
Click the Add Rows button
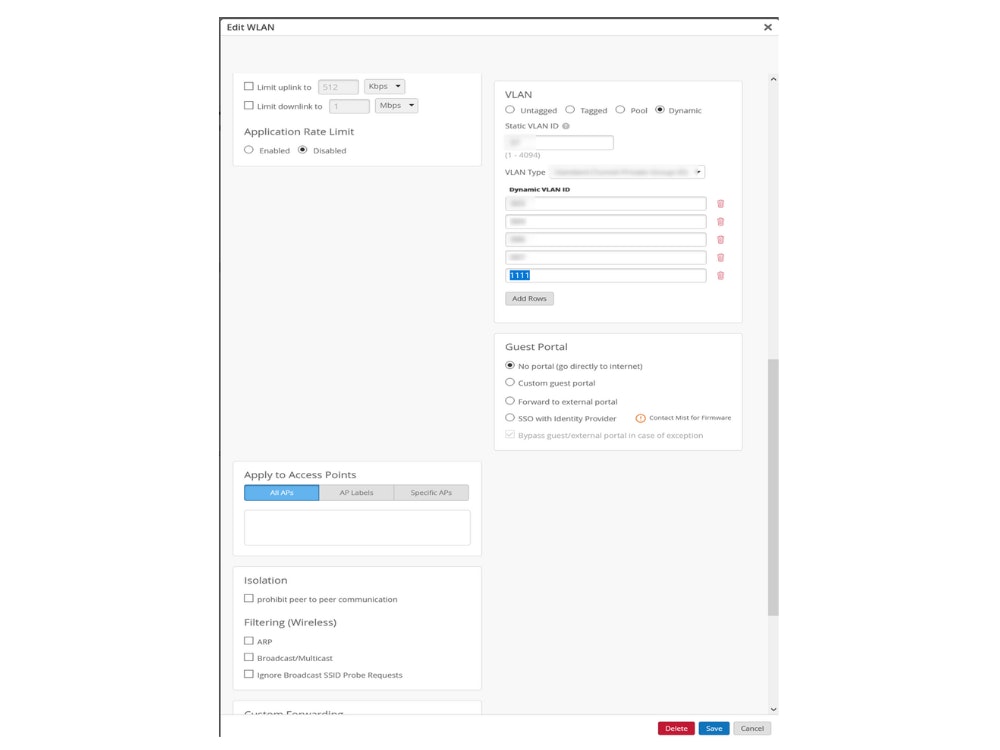529,299
